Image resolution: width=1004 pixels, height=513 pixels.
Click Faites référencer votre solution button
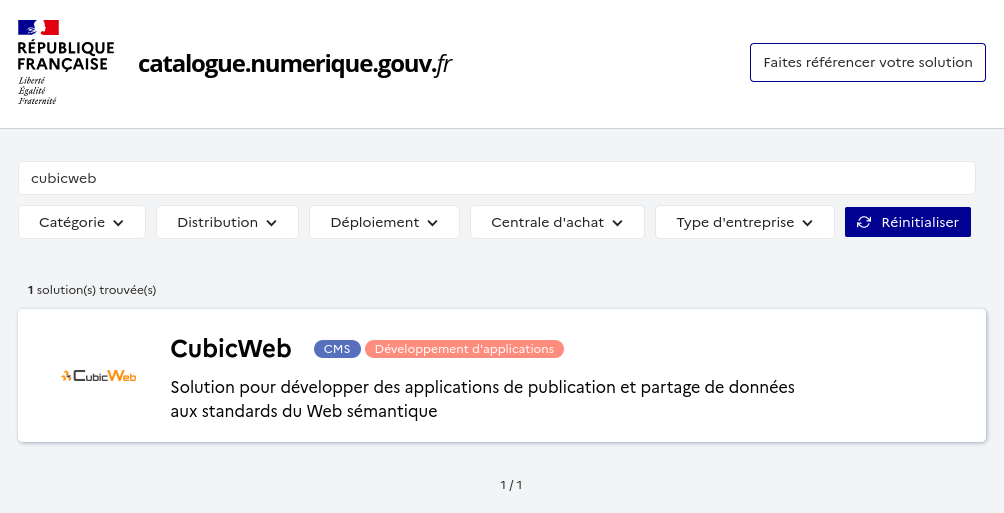point(868,62)
